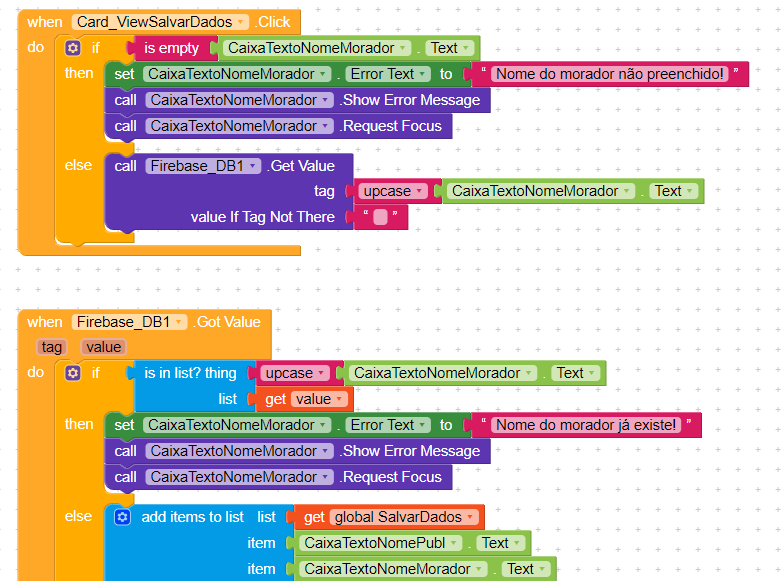Viewport: 781px width, 581px height.
Task: Open upcase dropdown in Get Value tag
Action: coord(392,191)
